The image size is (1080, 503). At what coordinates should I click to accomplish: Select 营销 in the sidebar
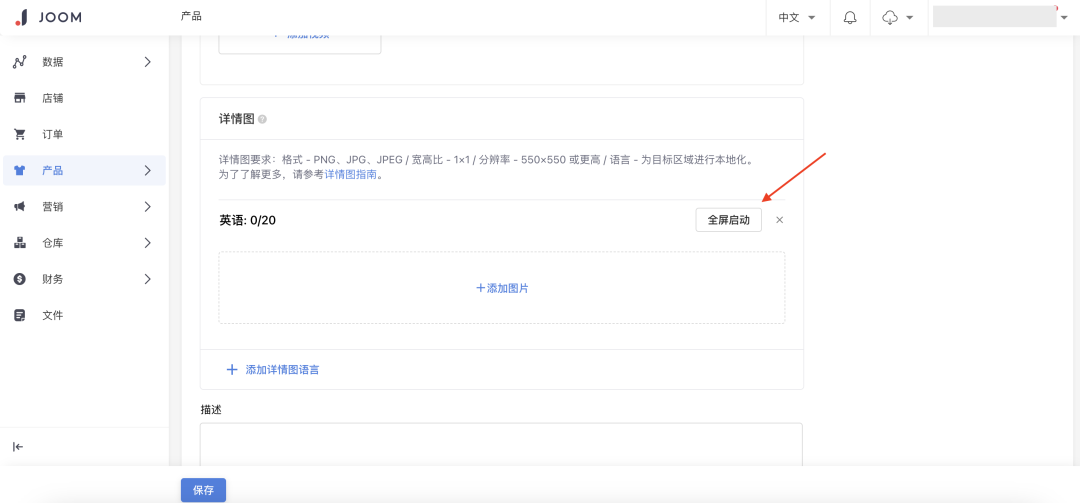point(84,207)
